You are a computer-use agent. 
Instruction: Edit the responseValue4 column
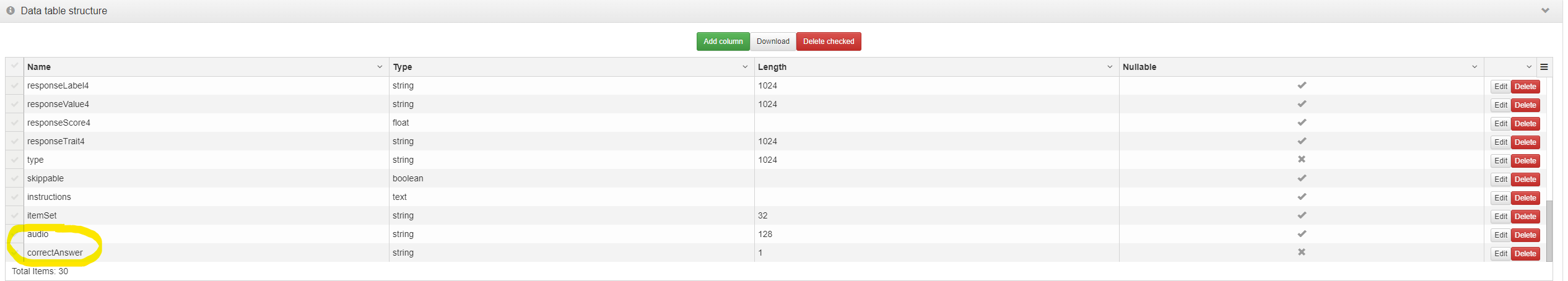tap(1500, 105)
